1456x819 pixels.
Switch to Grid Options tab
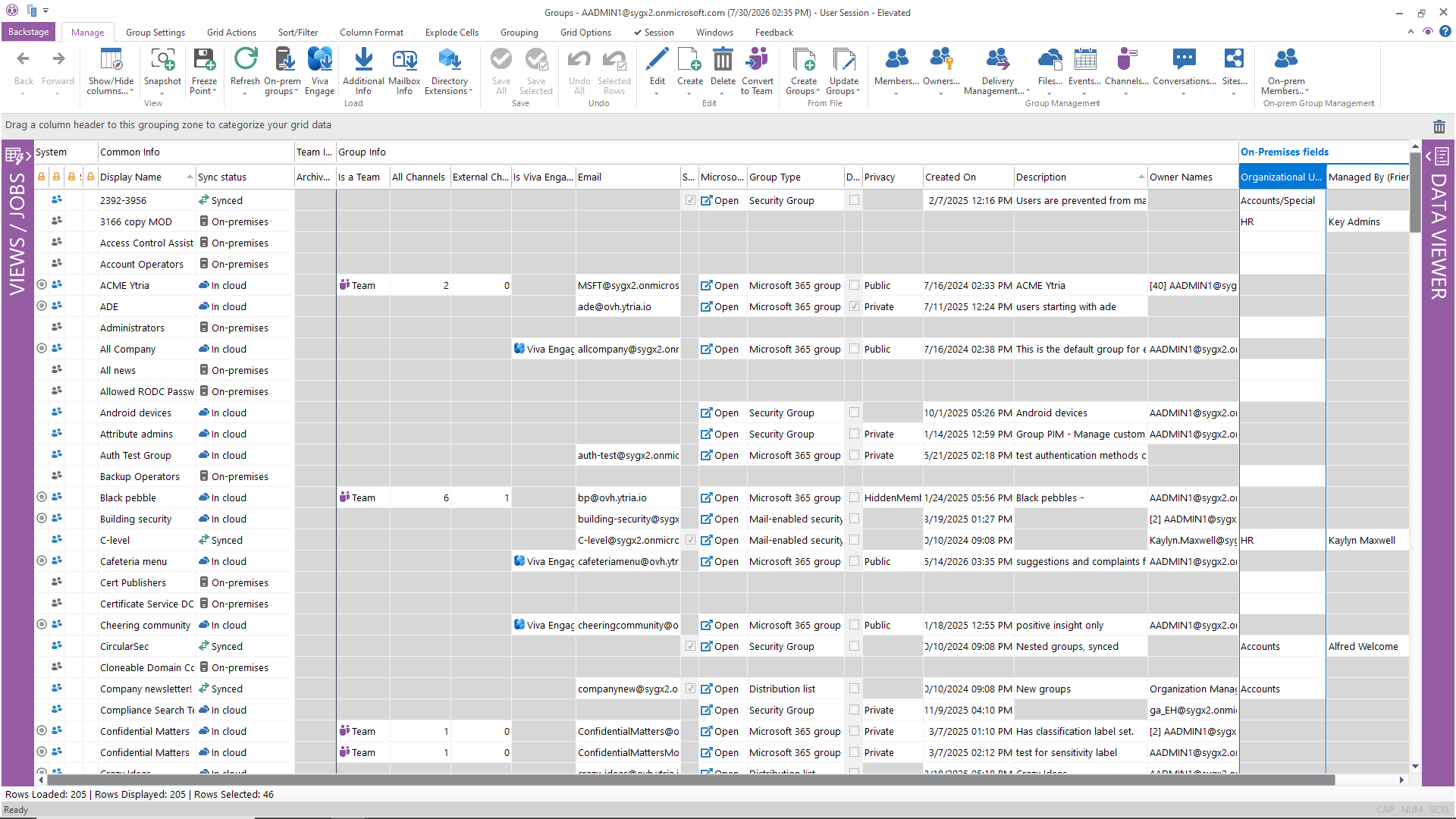(x=585, y=33)
